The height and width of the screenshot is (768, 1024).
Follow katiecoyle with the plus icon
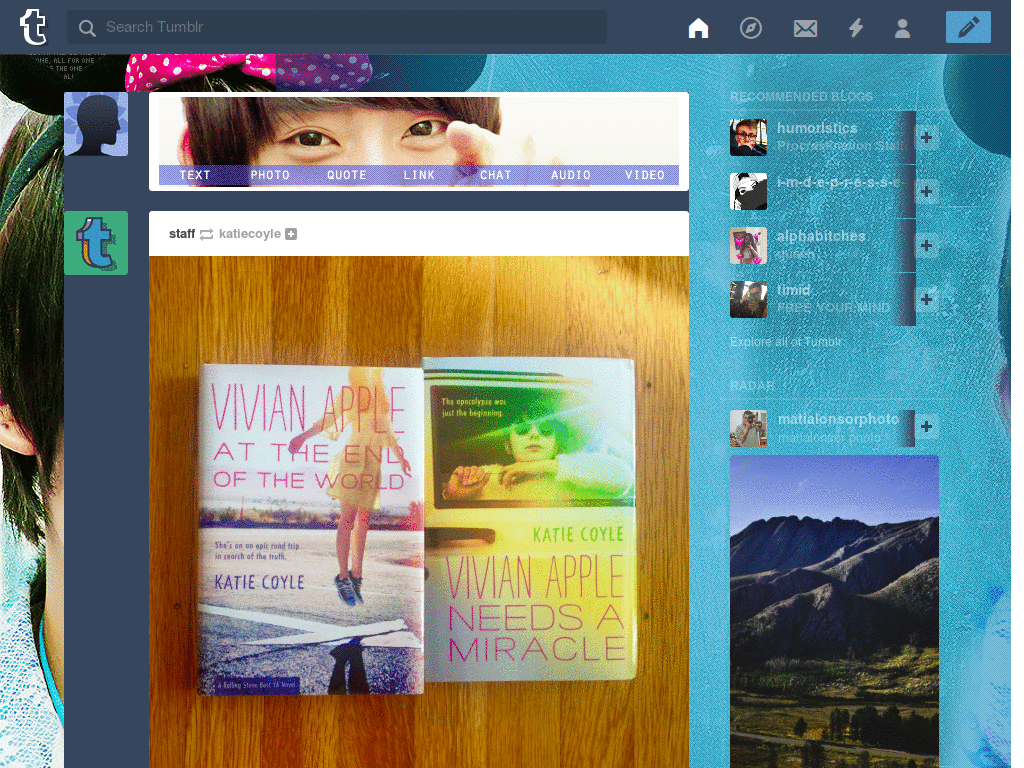tap(291, 234)
